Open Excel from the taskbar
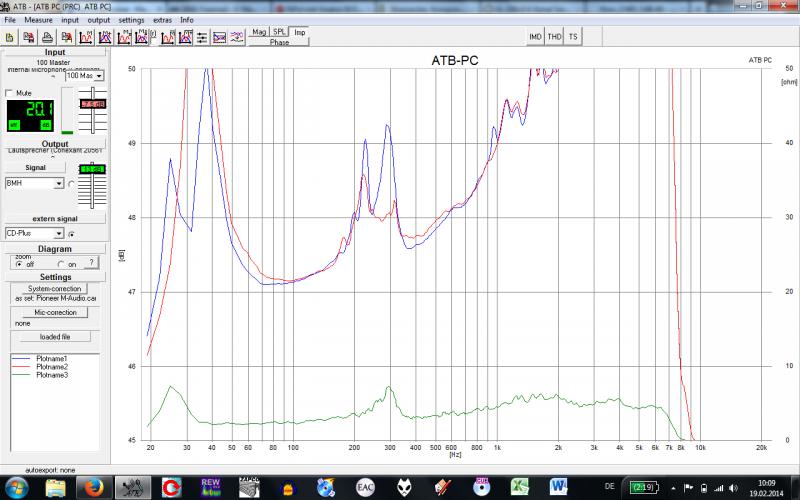Viewport: 800px width, 500px height. [519, 487]
